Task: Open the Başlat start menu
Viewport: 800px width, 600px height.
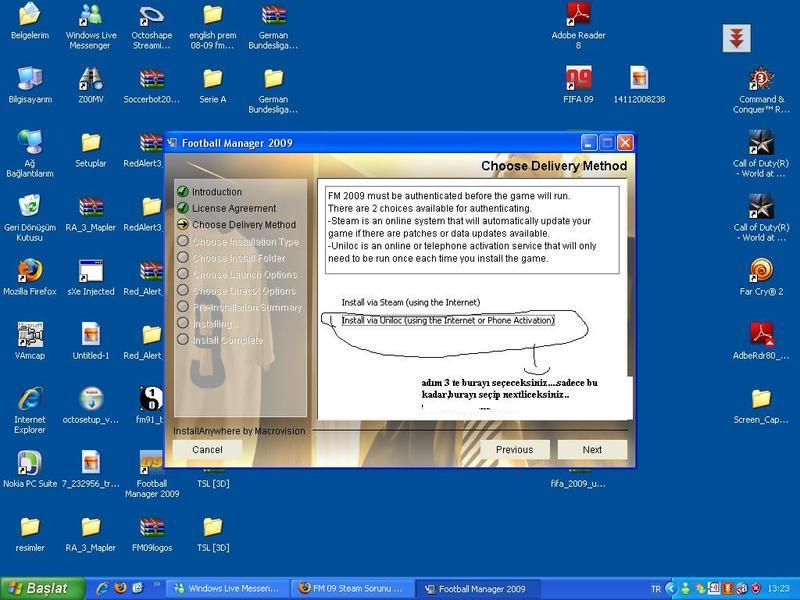Action: point(42,588)
